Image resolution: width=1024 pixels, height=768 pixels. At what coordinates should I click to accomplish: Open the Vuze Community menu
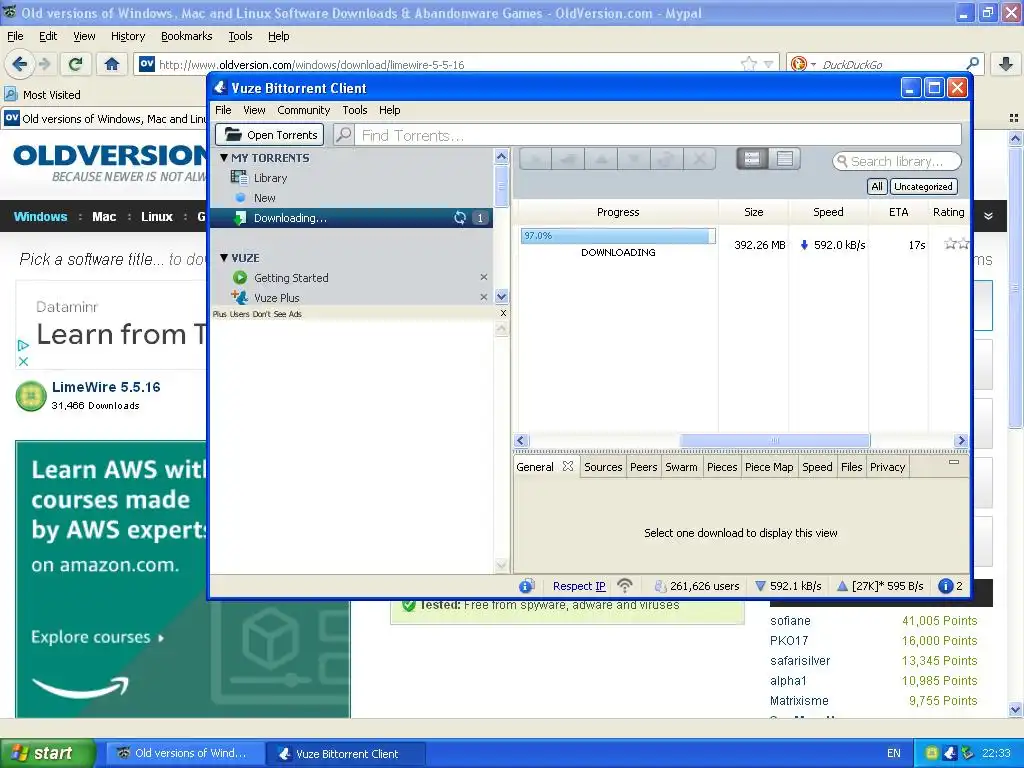click(x=304, y=110)
